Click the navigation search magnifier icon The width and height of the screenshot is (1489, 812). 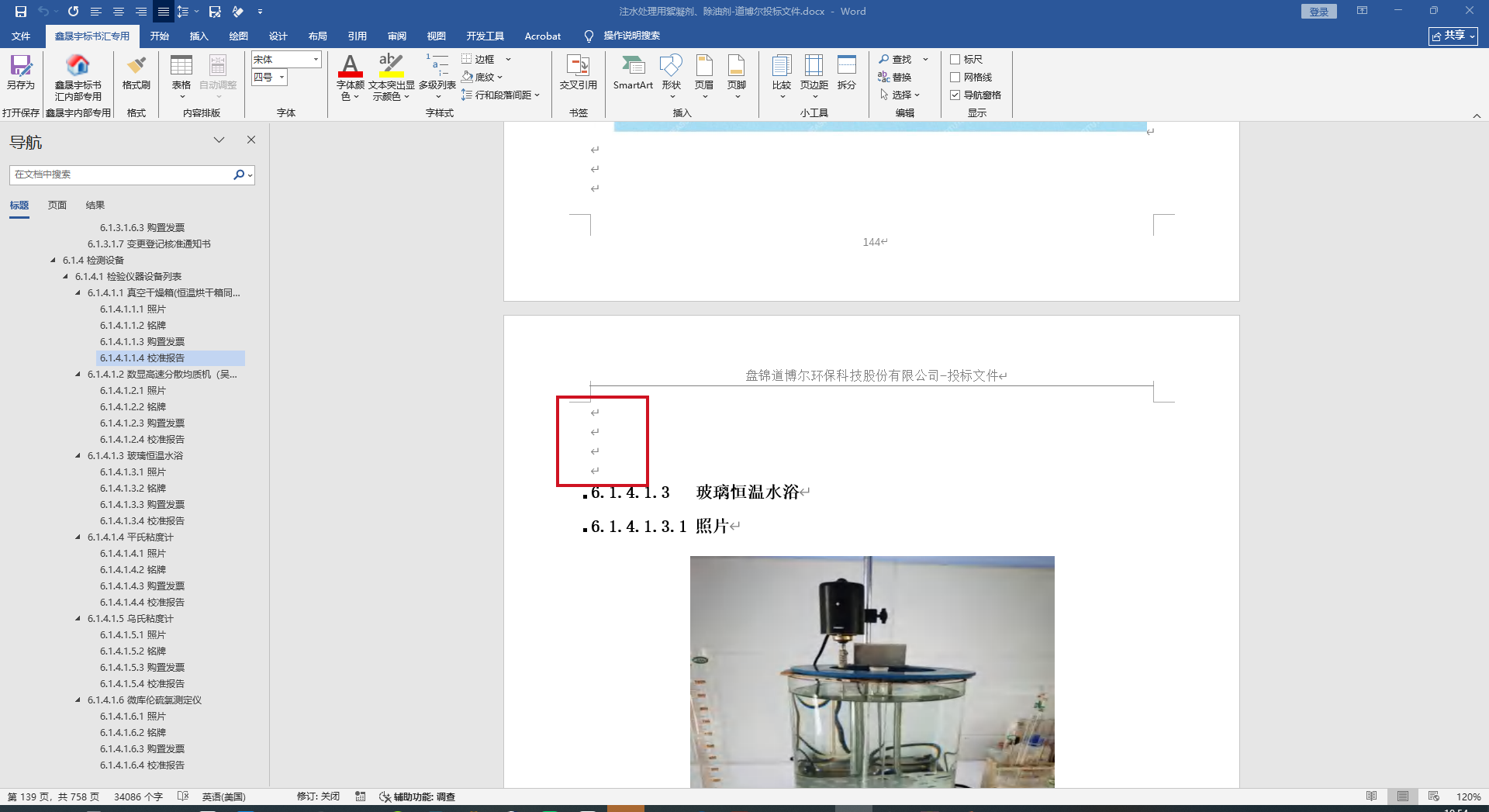point(239,174)
